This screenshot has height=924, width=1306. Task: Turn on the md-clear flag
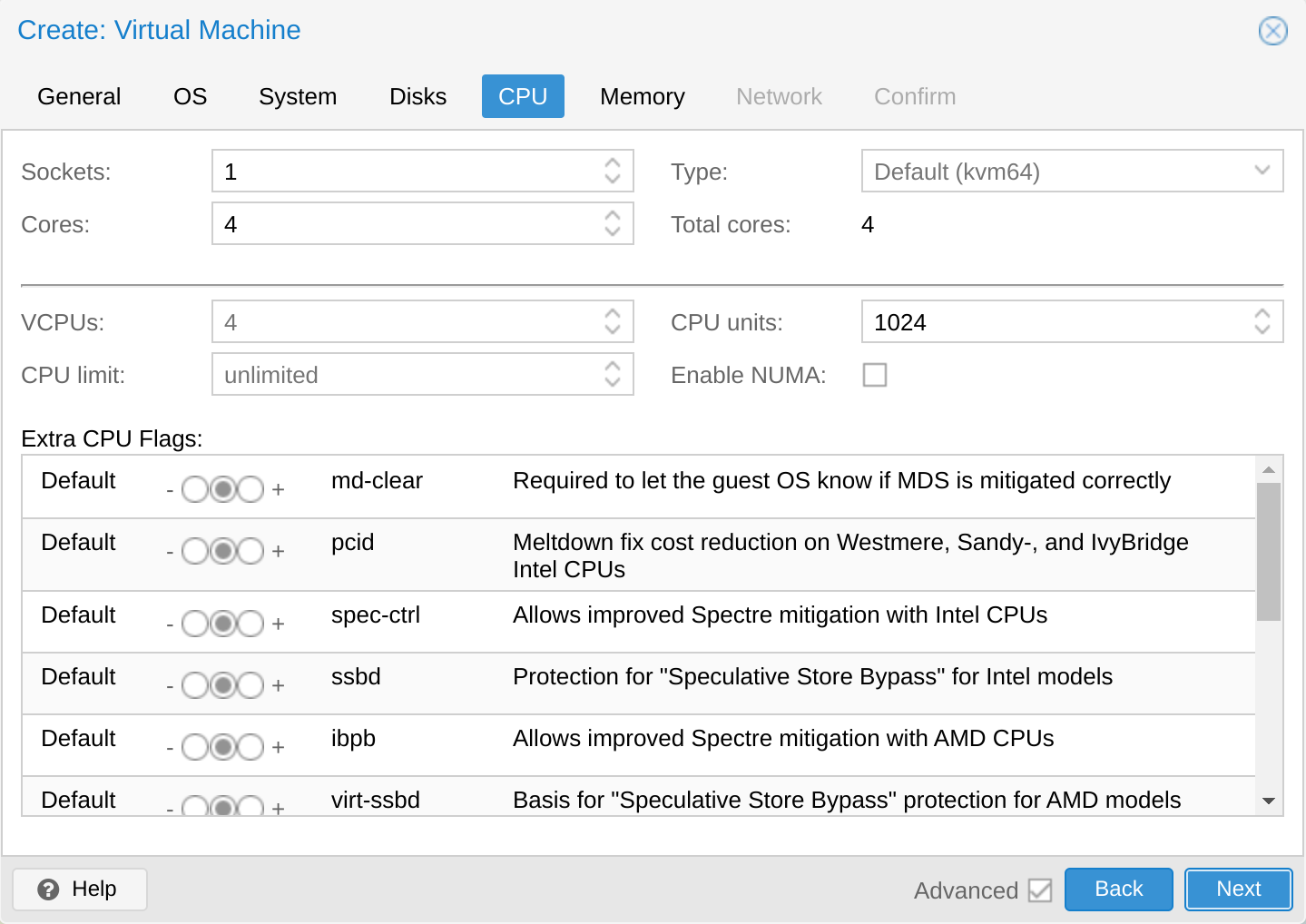[x=250, y=490]
